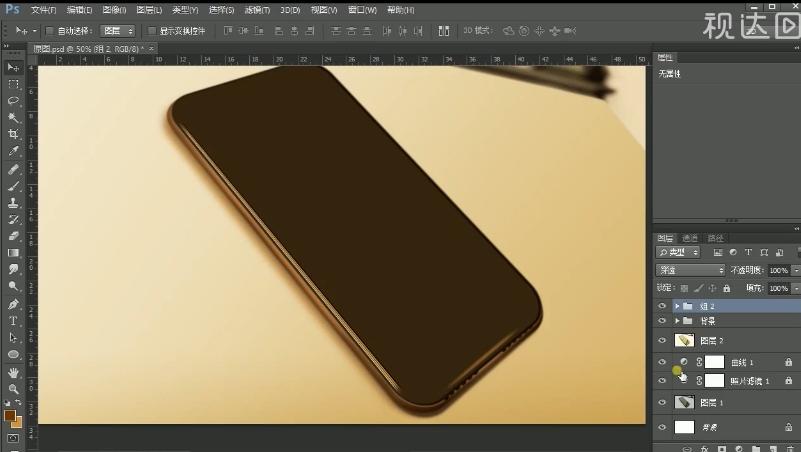The width and height of the screenshot is (801, 452).
Task: Select the Type tool
Action: point(13,320)
